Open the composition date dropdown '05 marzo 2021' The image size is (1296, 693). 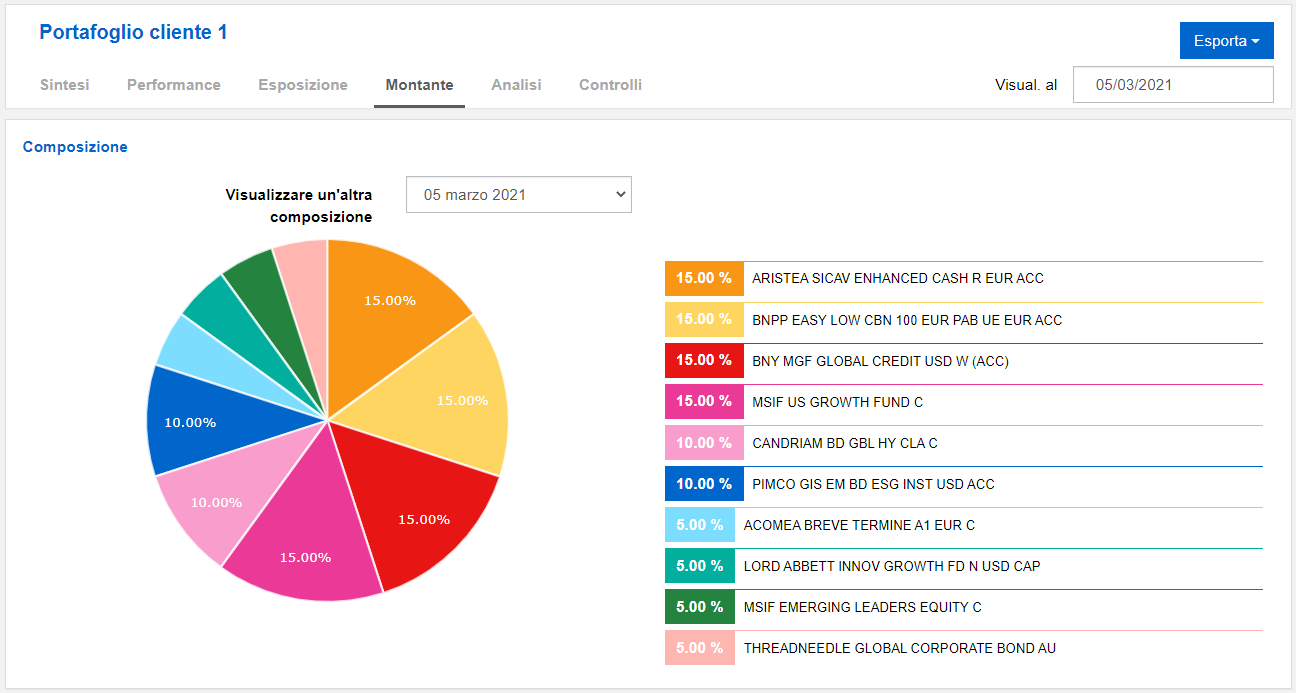click(518, 195)
